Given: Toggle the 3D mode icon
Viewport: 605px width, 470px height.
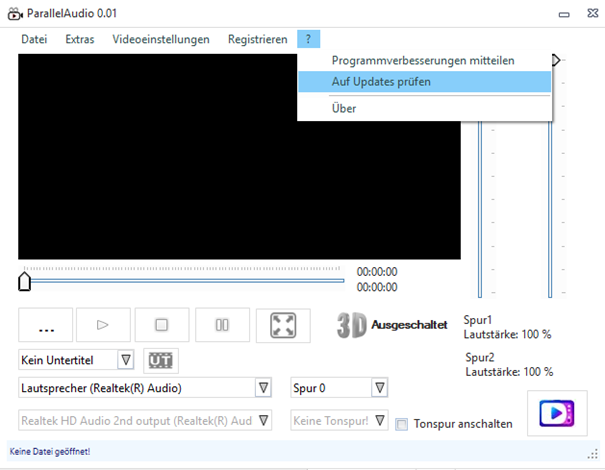Looking at the screenshot, I should point(352,325).
